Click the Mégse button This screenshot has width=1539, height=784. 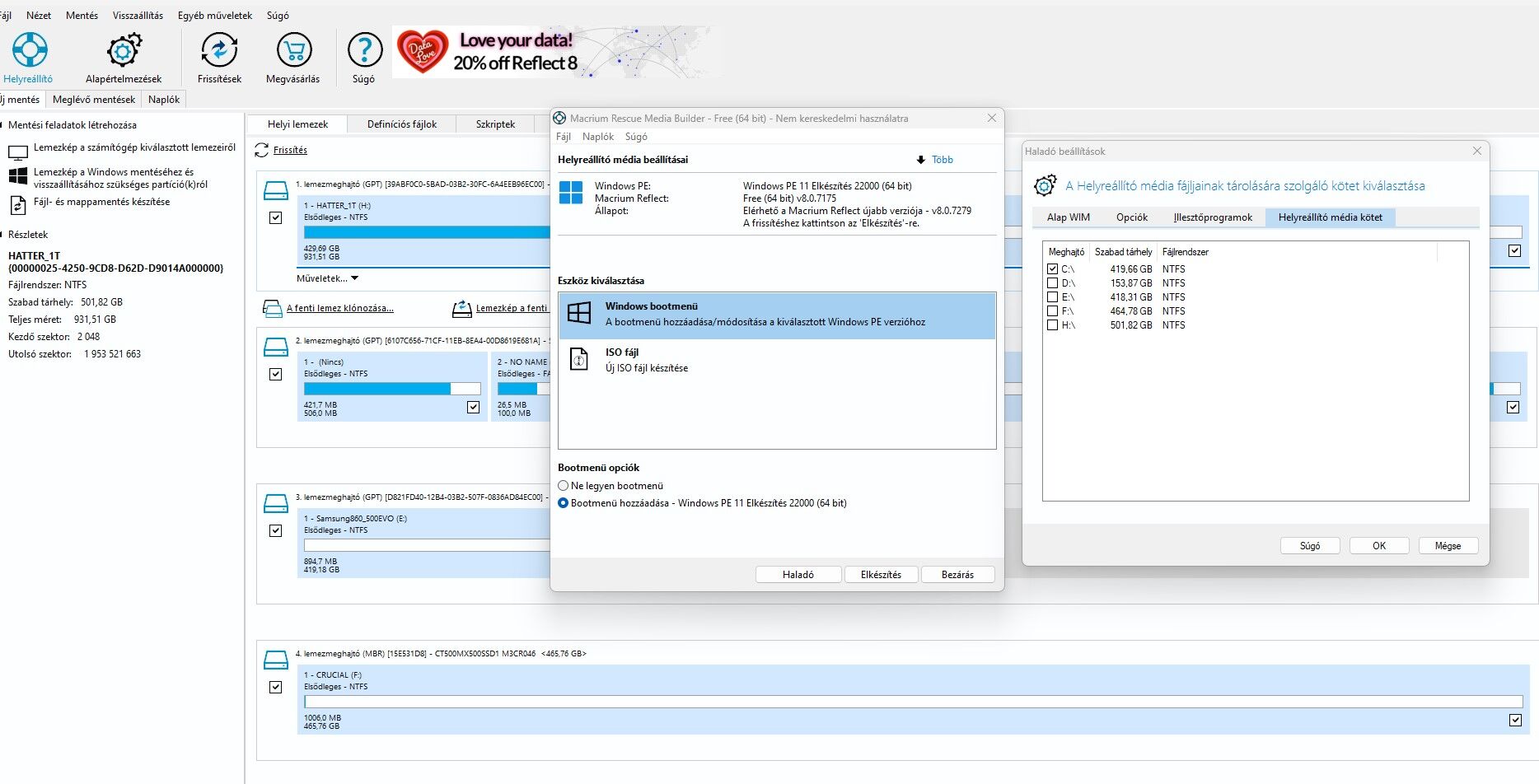pyautogui.click(x=1448, y=546)
